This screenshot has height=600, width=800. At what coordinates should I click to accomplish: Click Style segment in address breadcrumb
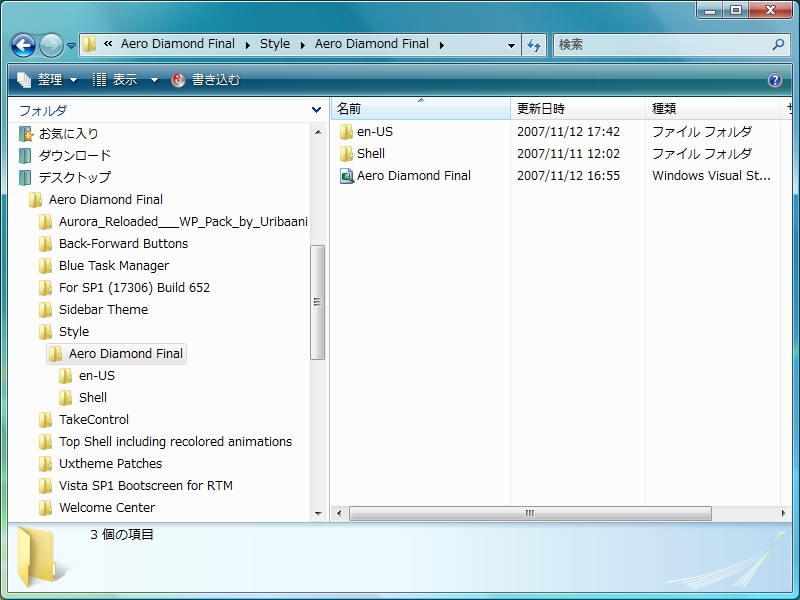(x=274, y=44)
